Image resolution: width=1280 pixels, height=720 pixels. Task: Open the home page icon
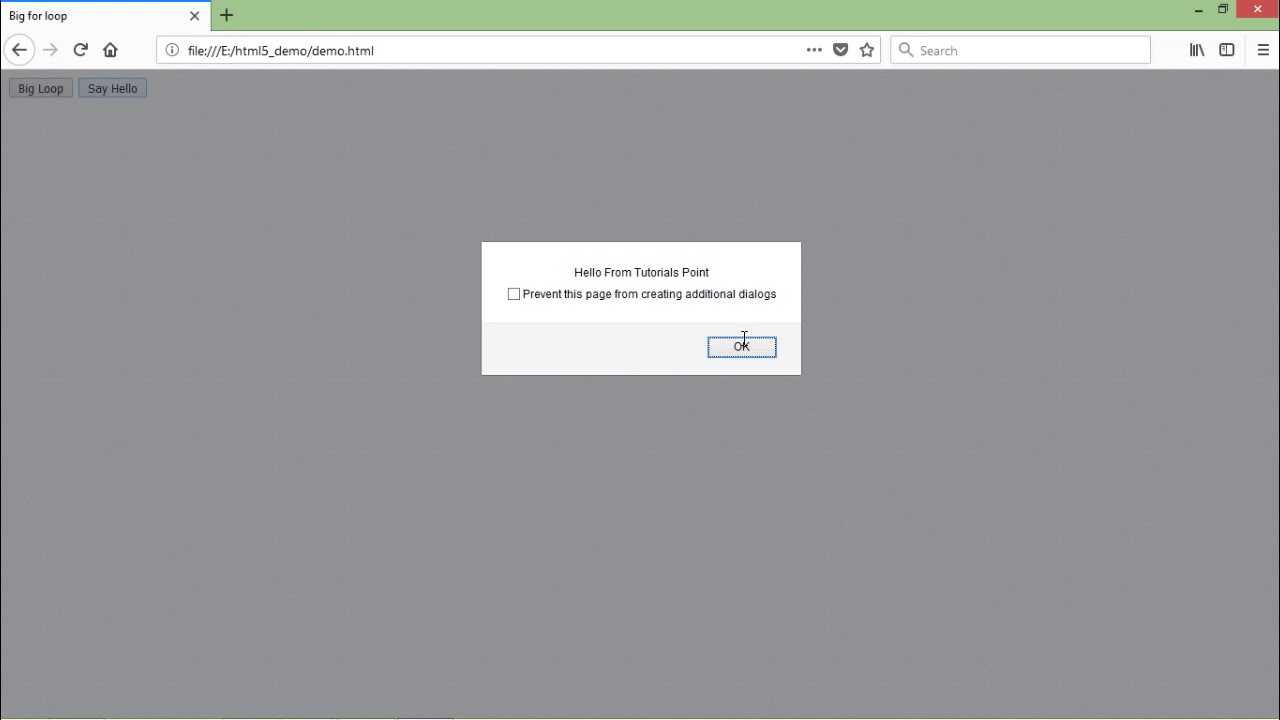pyautogui.click(x=110, y=50)
